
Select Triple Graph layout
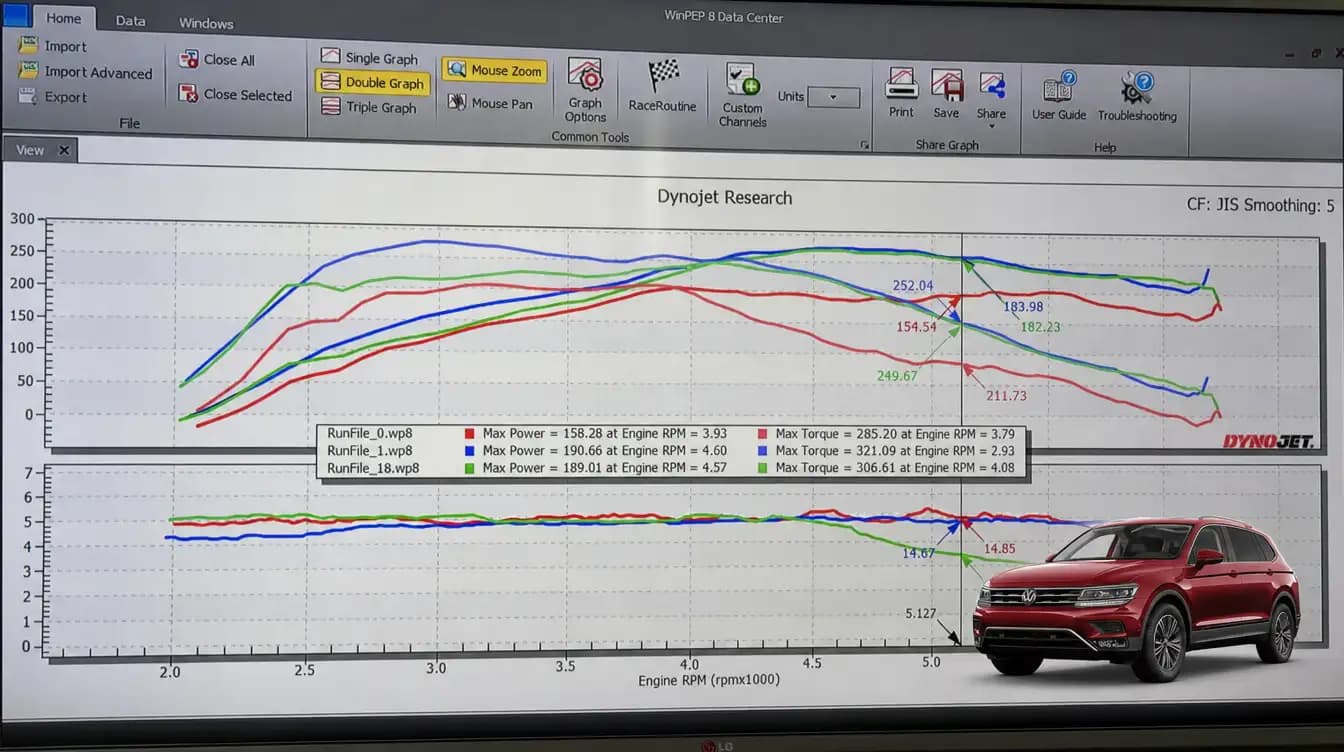point(368,107)
